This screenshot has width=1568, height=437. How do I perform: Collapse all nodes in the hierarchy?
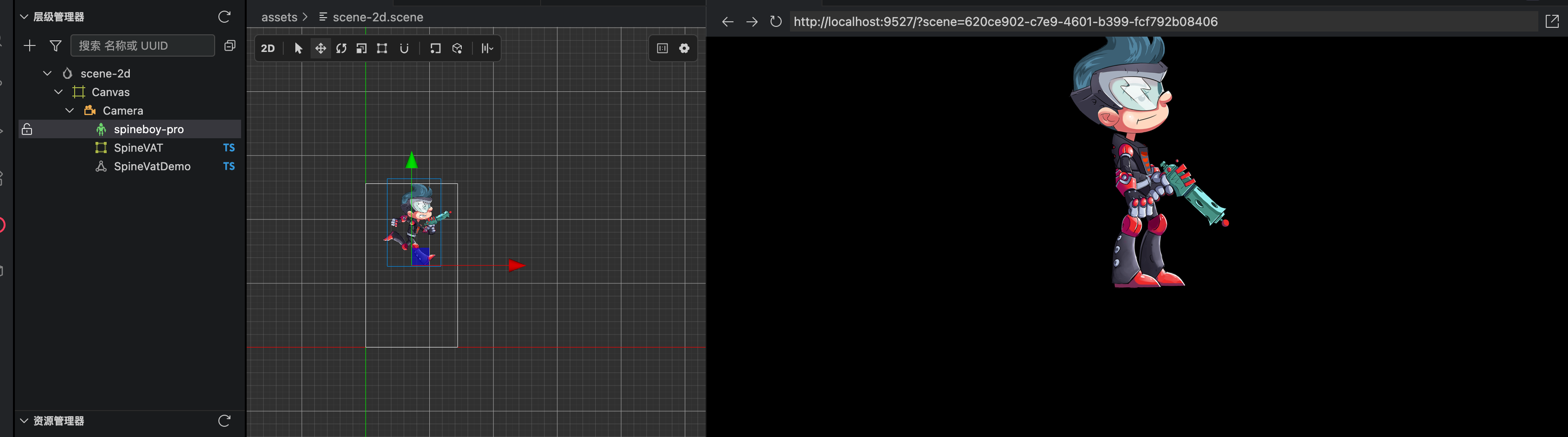click(x=229, y=45)
